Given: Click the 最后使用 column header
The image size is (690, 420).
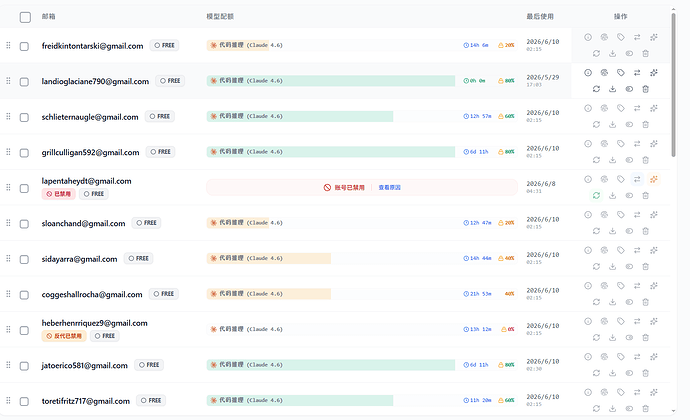Looking at the screenshot, I should coord(540,16).
